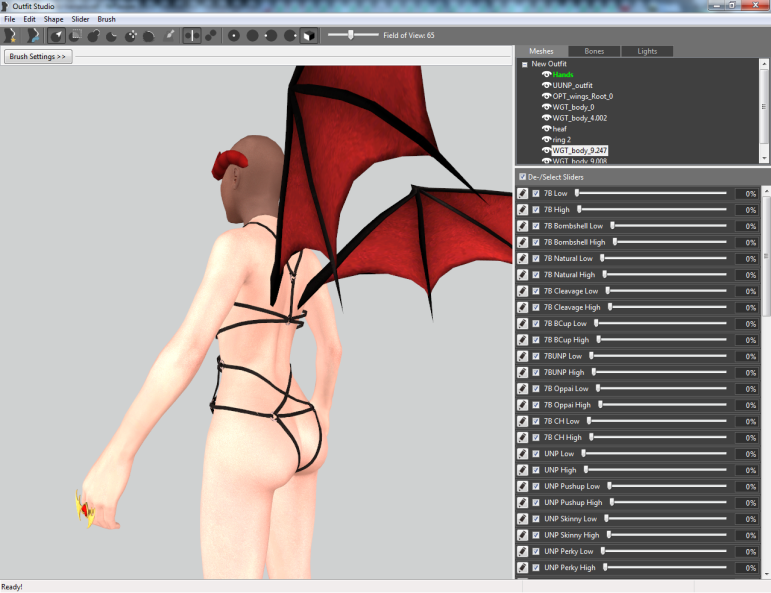
Task: Select the Inflate brush tool
Action: (93, 35)
